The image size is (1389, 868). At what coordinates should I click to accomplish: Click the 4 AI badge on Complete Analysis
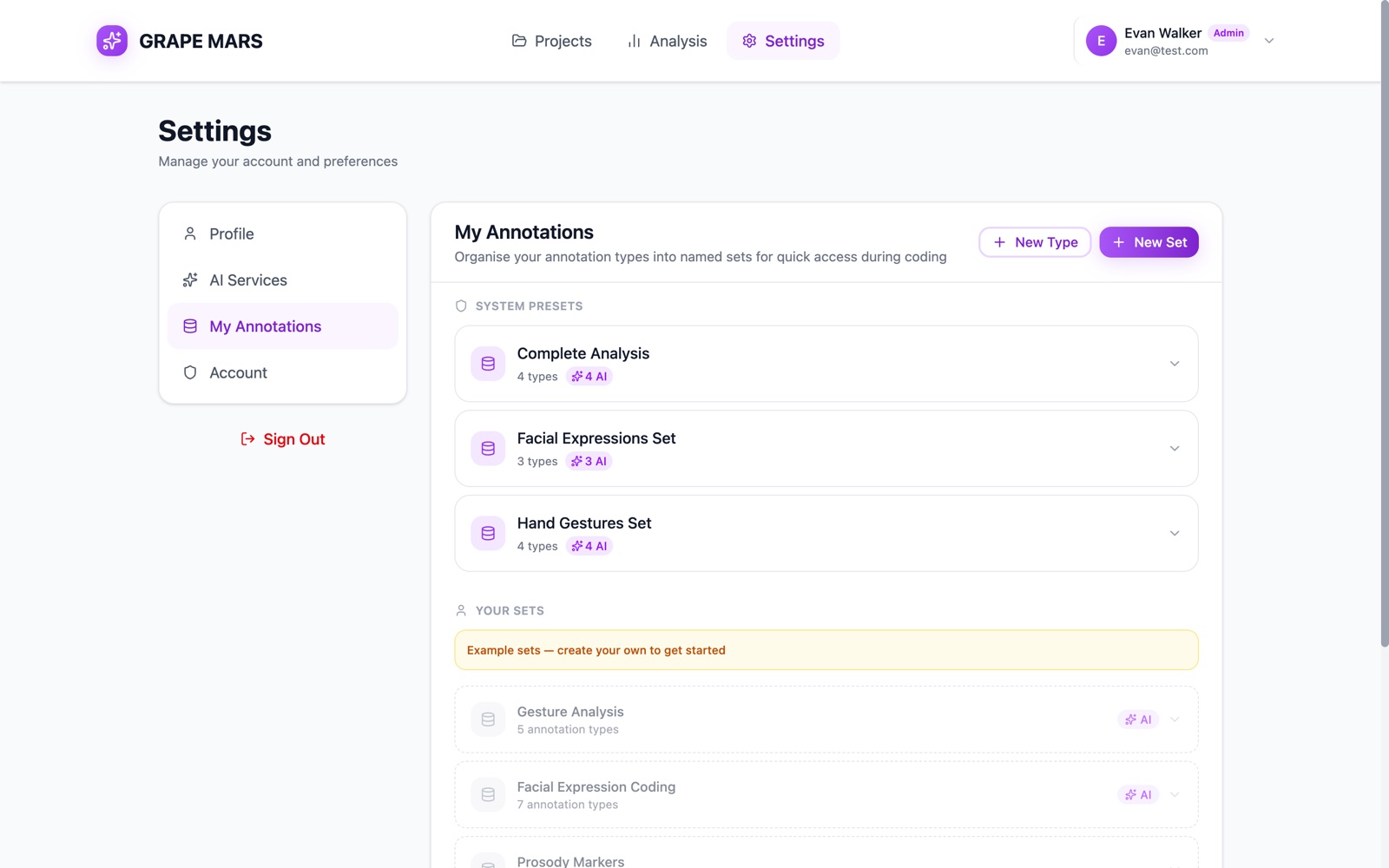click(589, 377)
